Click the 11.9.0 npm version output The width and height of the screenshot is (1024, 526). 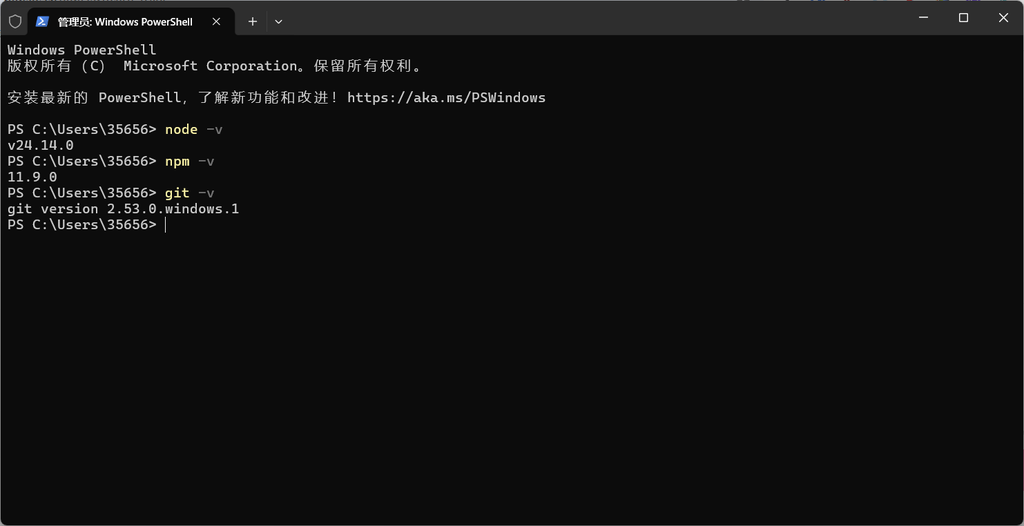32,177
